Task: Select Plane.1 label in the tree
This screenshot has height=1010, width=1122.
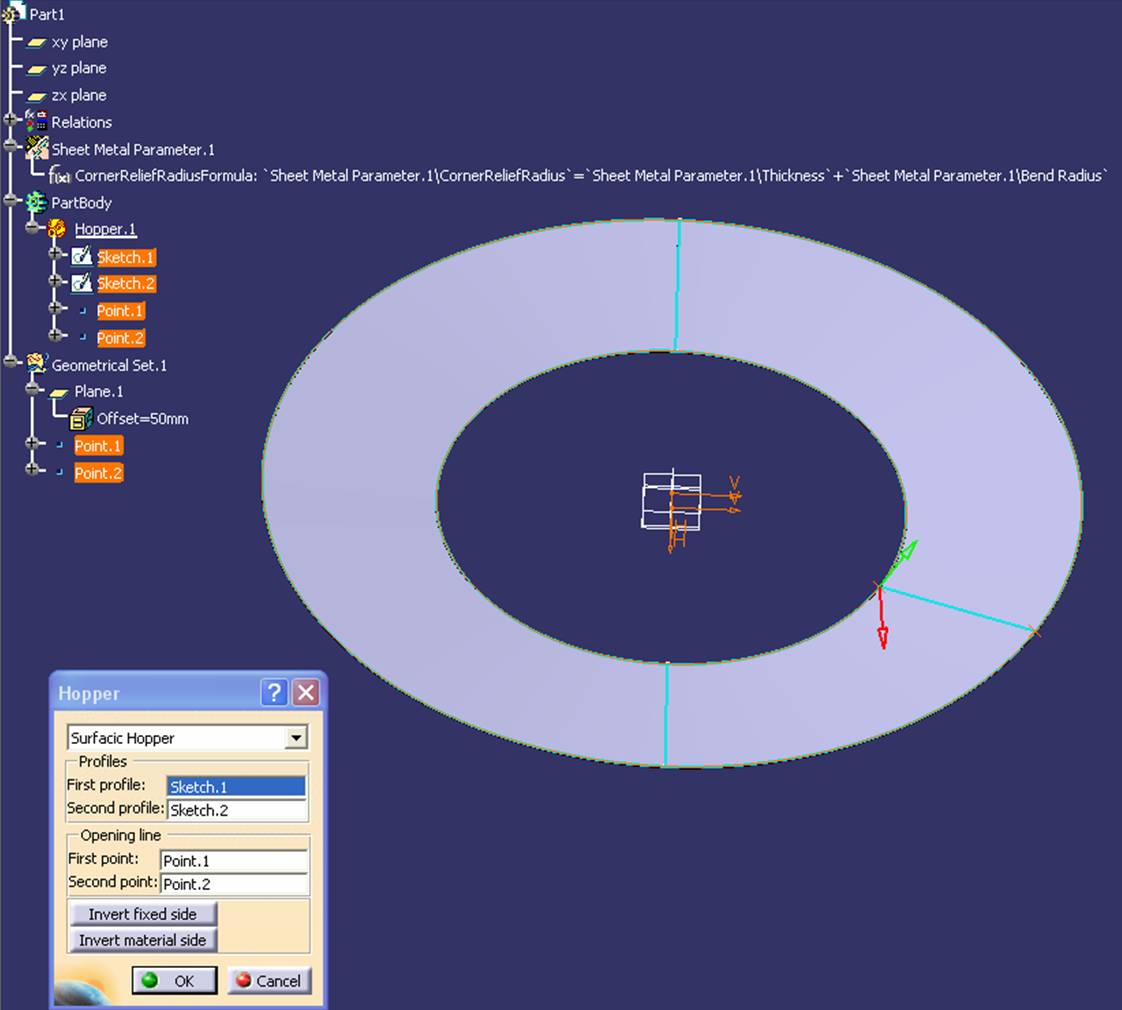Action: [x=99, y=392]
